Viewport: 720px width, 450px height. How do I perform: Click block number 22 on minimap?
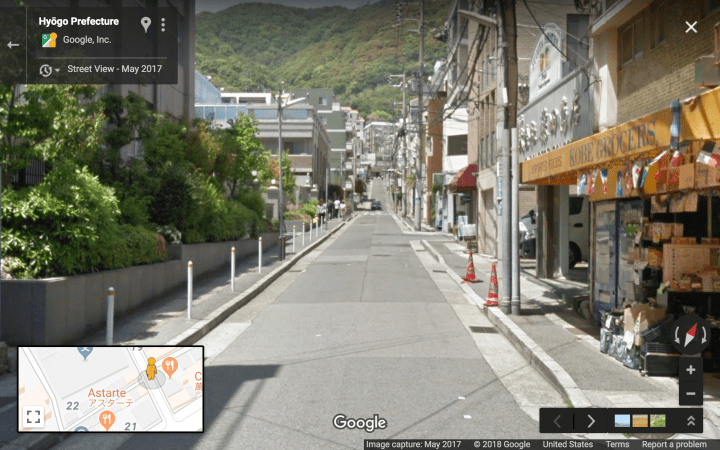point(73,406)
